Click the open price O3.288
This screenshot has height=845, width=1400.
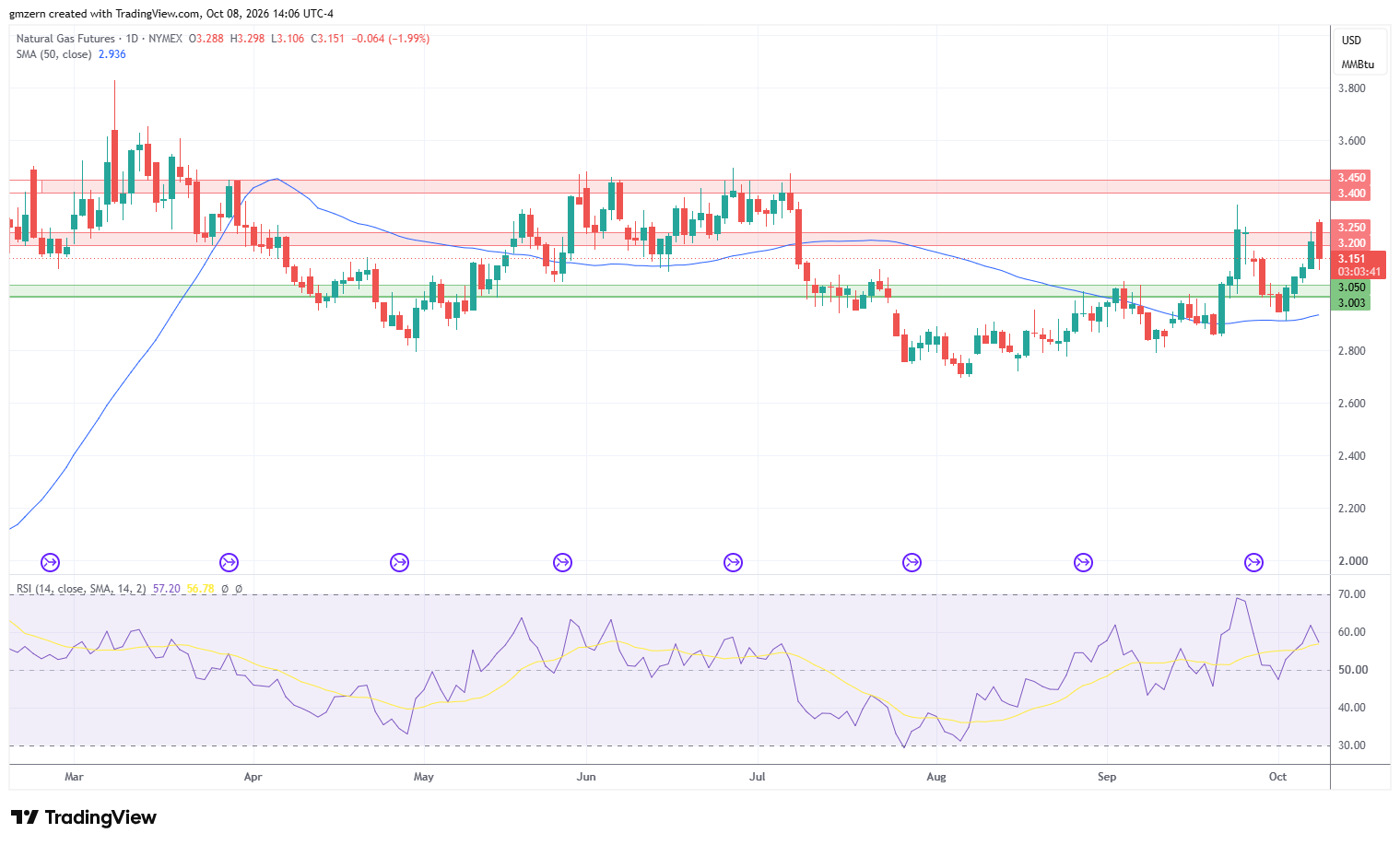point(206,39)
